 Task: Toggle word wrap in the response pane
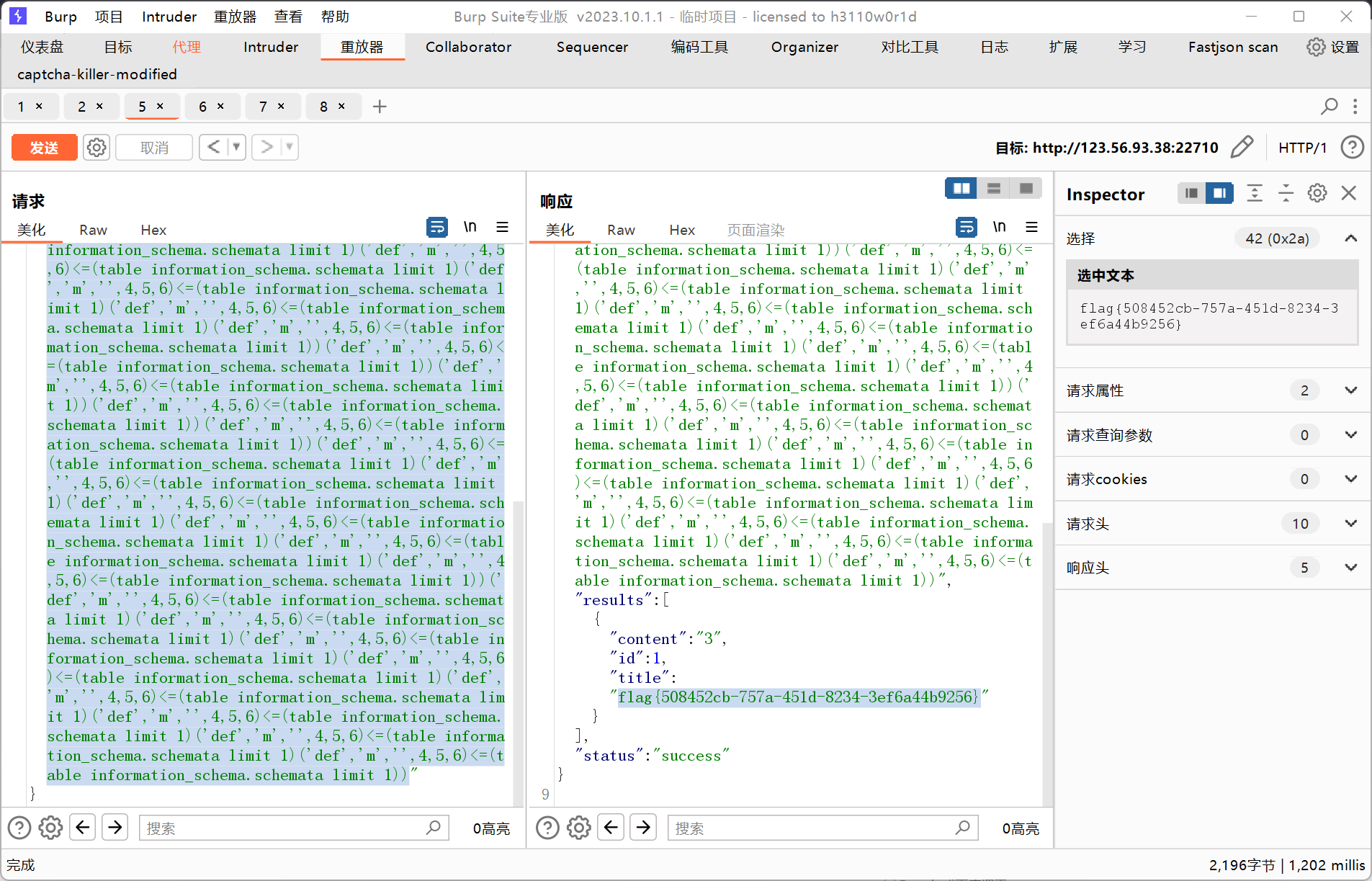tap(967, 227)
